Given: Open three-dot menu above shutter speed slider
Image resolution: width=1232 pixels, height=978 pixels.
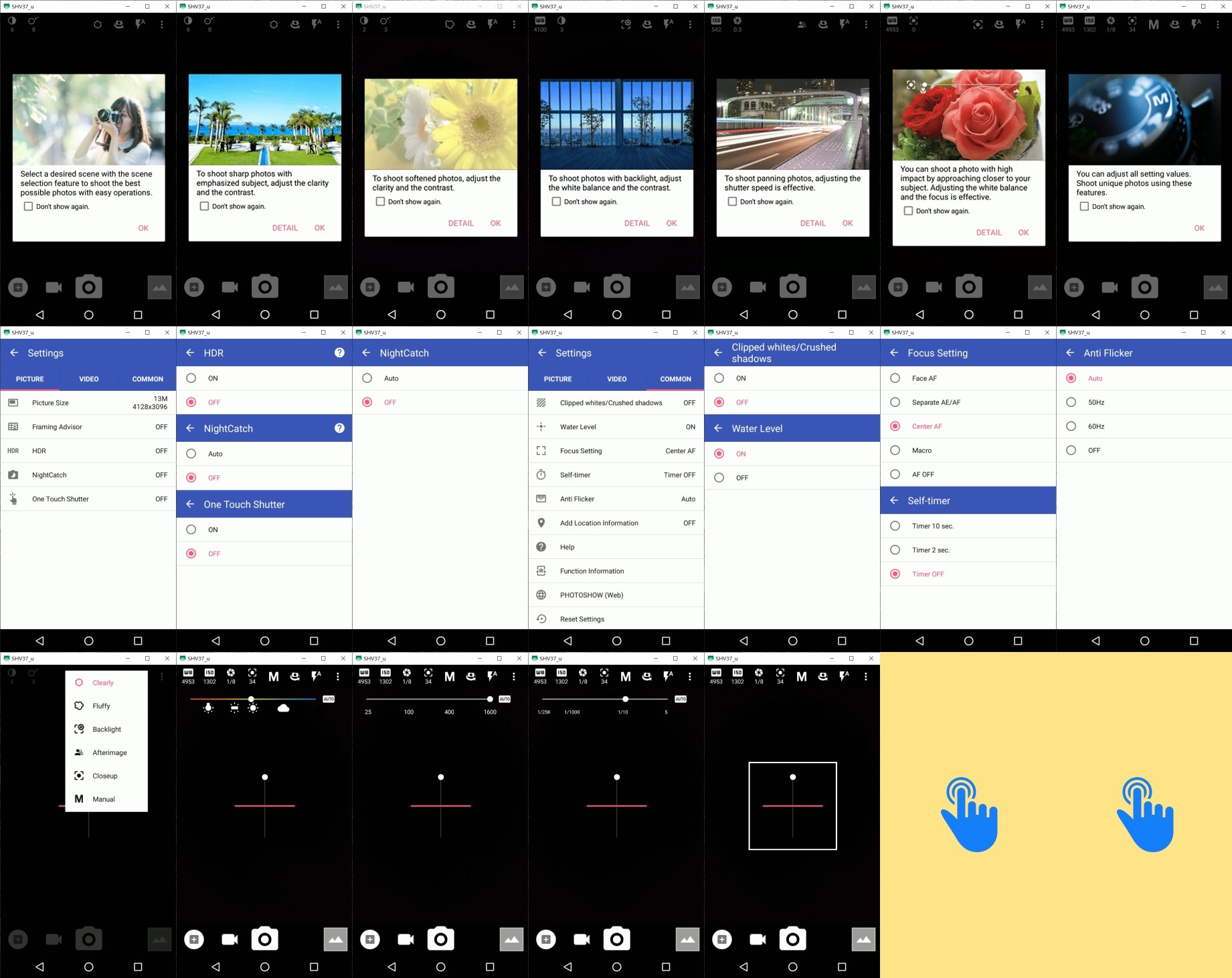Looking at the screenshot, I should tap(690, 677).
